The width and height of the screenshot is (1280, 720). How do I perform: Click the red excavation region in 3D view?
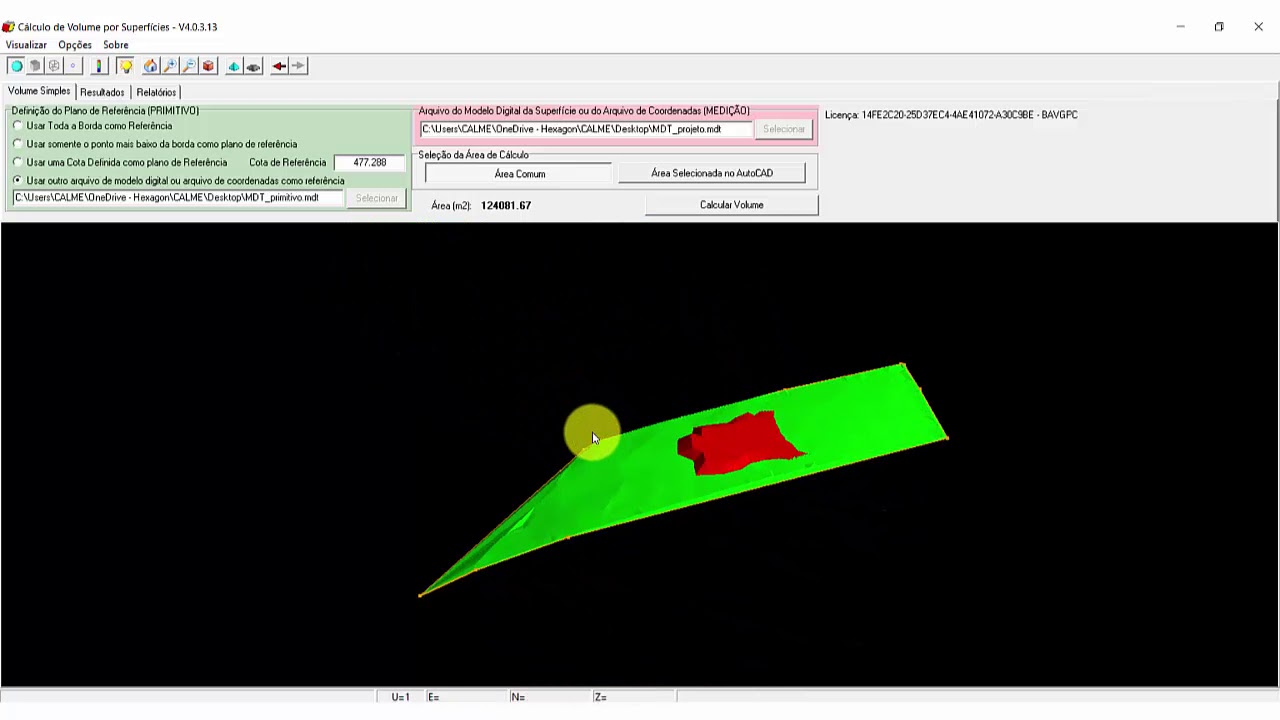click(740, 442)
